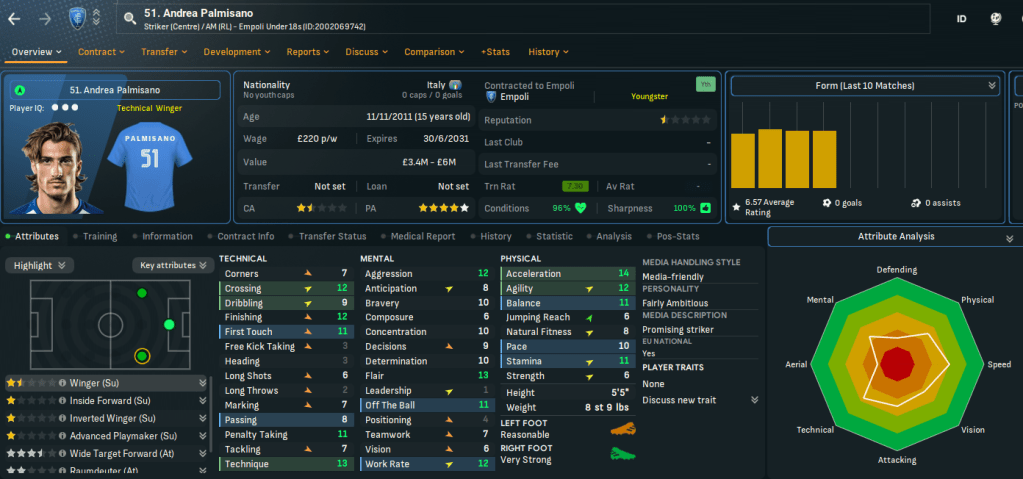Select the right-side attacking midfield position dot
This screenshot has height=479, width=1023.
coord(169,324)
